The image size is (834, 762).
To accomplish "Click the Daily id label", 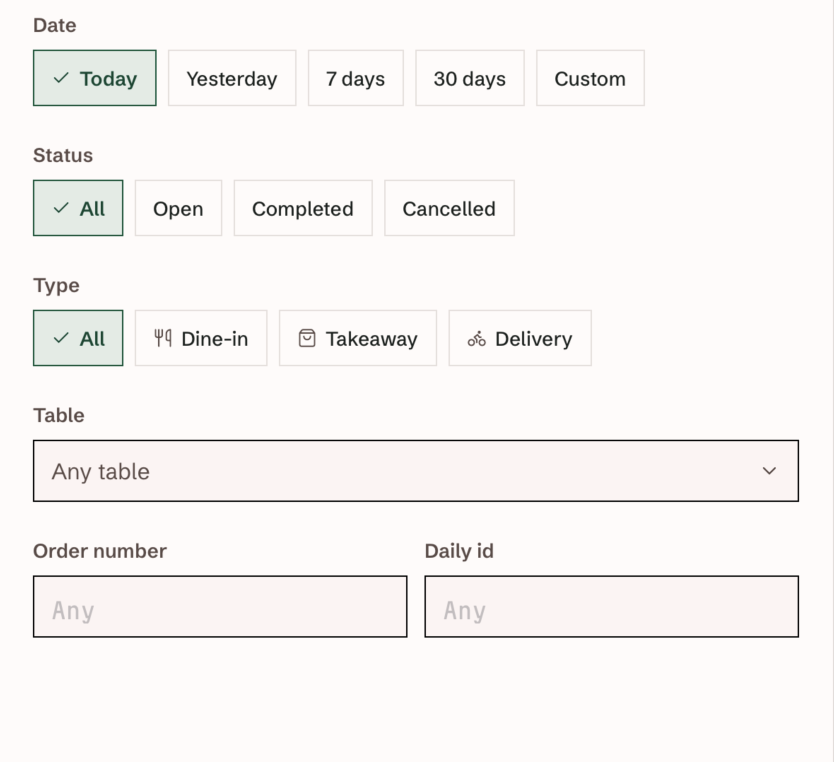I will (459, 551).
